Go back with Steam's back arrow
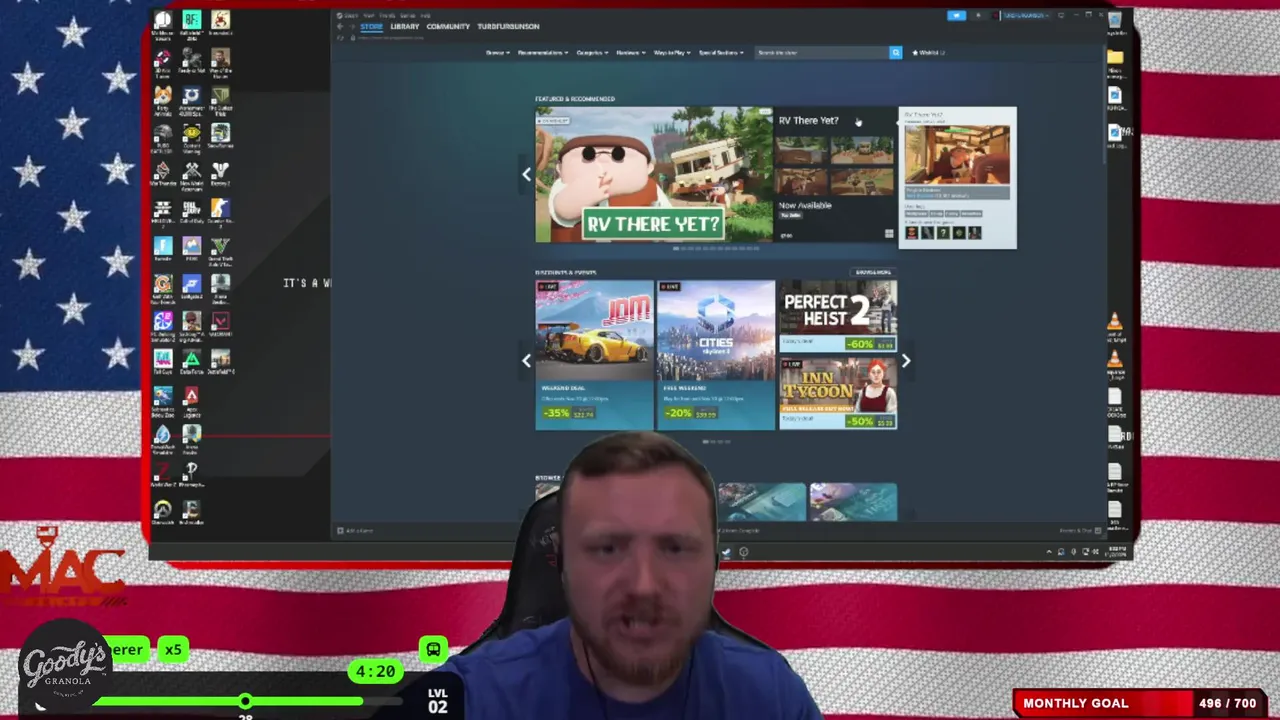This screenshot has height=720, width=1280. (x=340, y=26)
